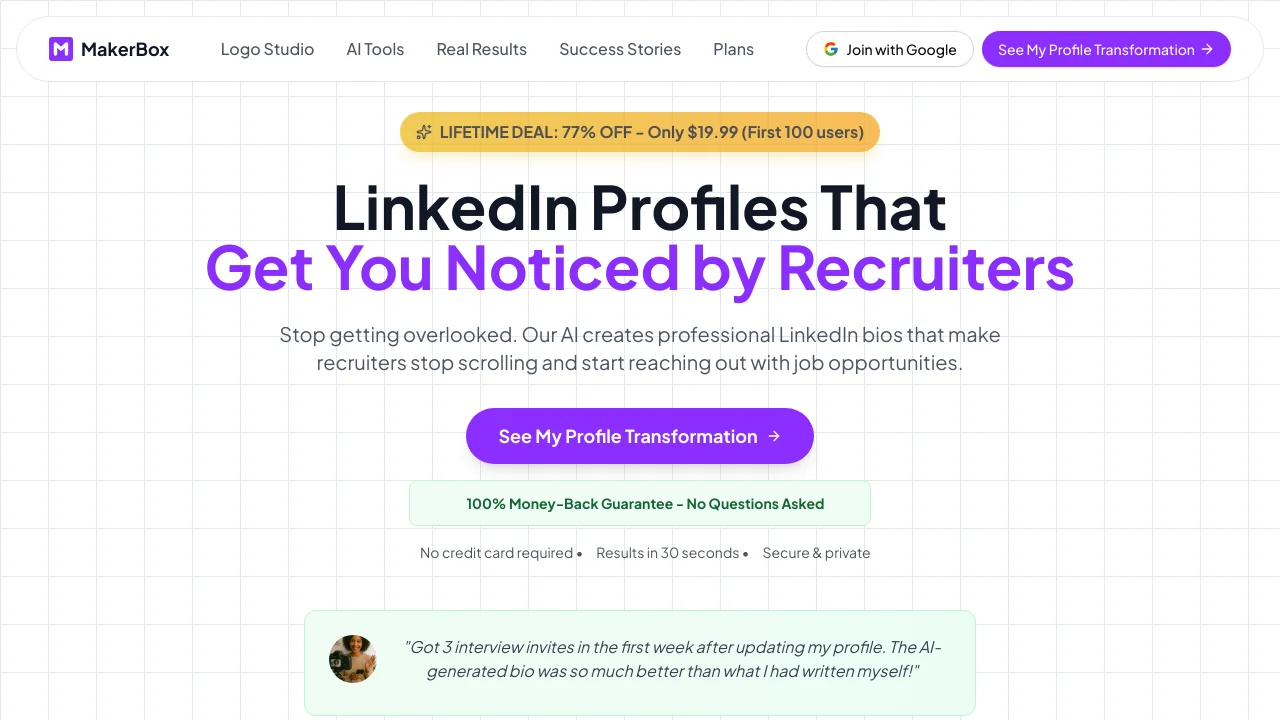Click the Google G icon
Screen dimensions: 1280x720
coord(830,49)
